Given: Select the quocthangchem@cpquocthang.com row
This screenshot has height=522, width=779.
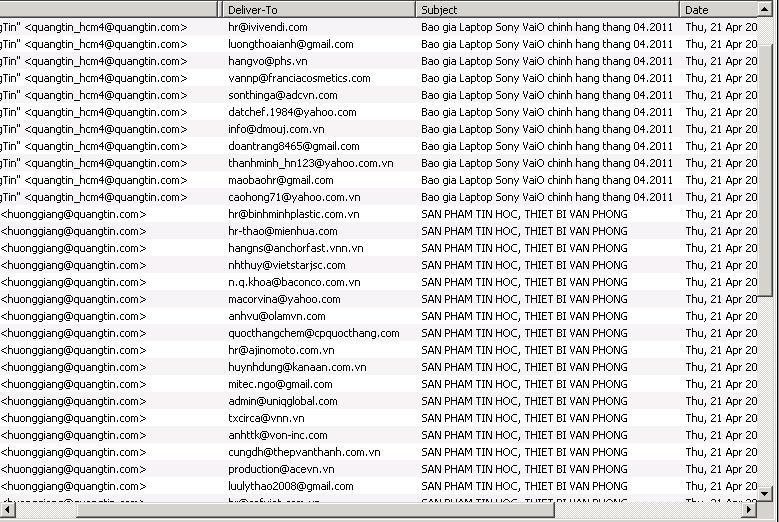Looking at the screenshot, I should (x=379, y=333).
